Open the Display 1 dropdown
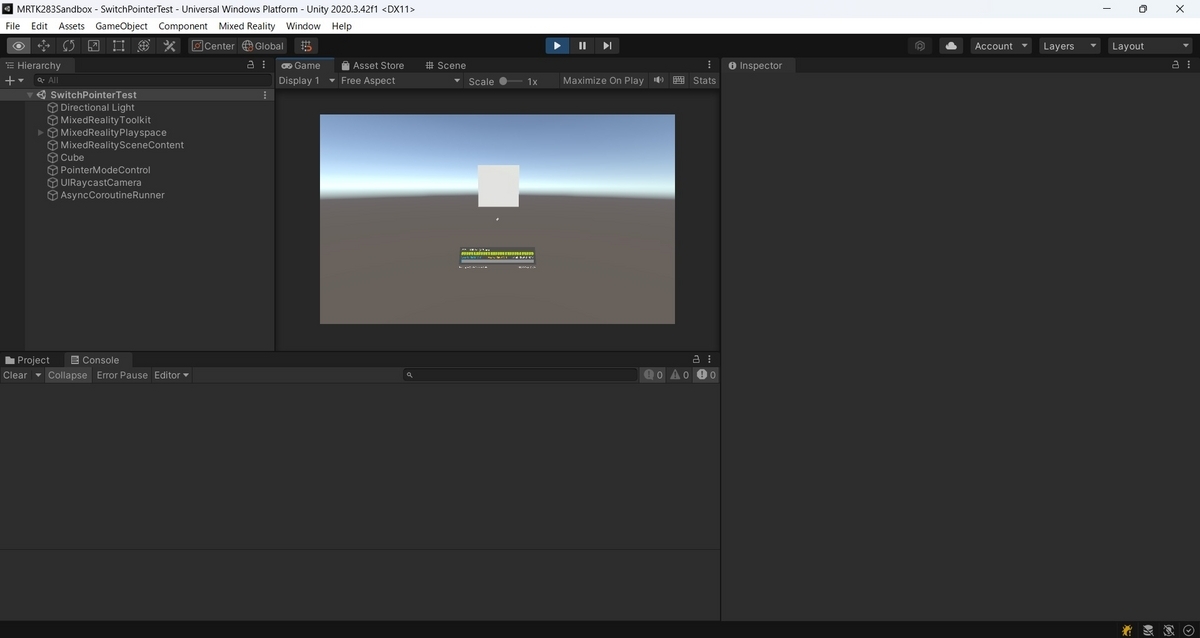This screenshot has width=1200, height=638. (x=307, y=81)
